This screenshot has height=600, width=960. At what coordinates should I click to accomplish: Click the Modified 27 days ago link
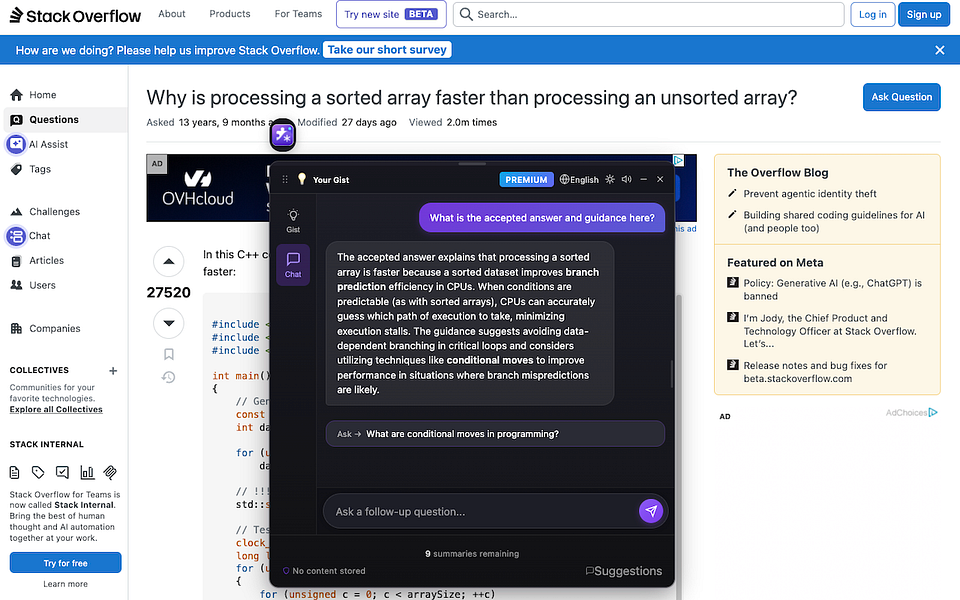347,122
